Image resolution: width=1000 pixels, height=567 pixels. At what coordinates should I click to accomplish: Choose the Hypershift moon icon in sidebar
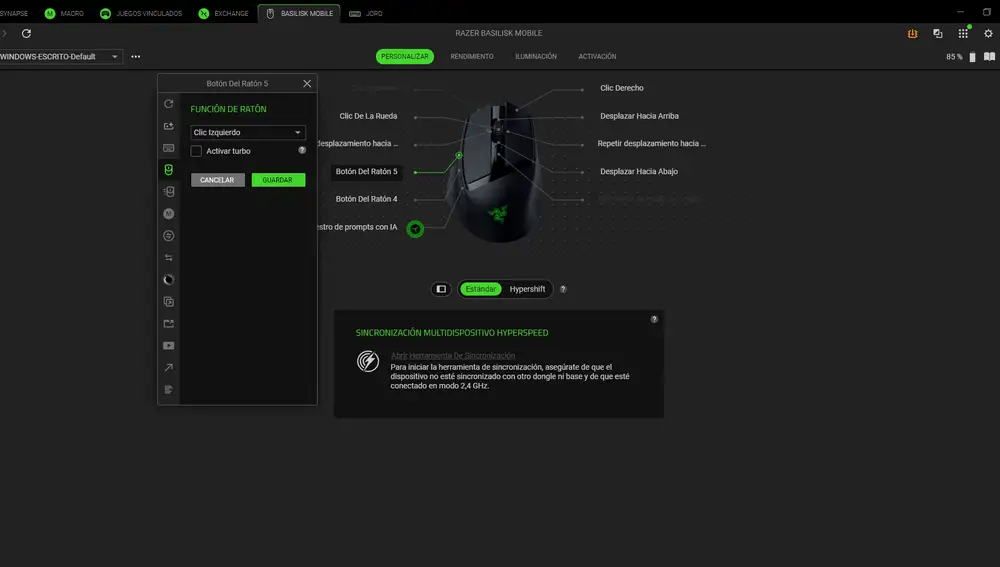pos(168,280)
